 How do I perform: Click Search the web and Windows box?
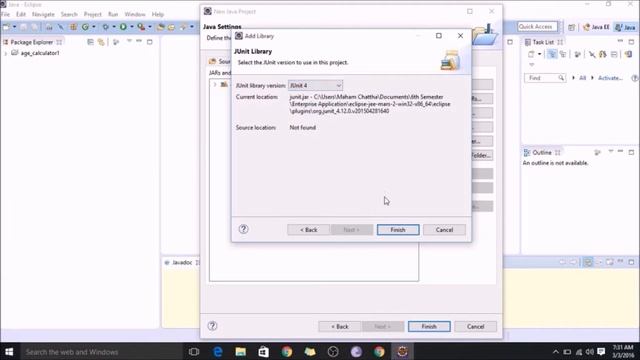tap(100, 351)
